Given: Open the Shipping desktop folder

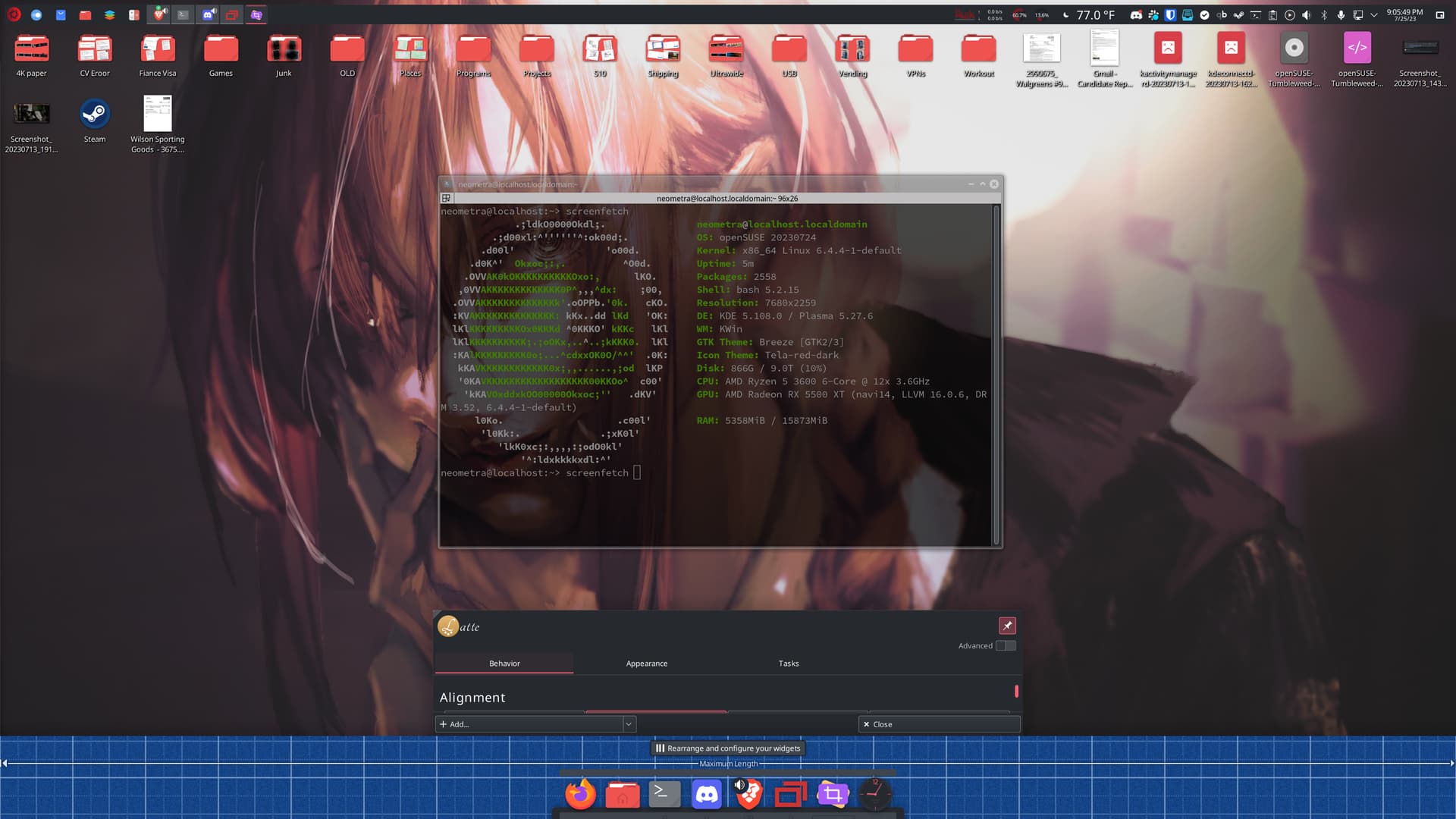Looking at the screenshot, I should click(x=663, y=55).
